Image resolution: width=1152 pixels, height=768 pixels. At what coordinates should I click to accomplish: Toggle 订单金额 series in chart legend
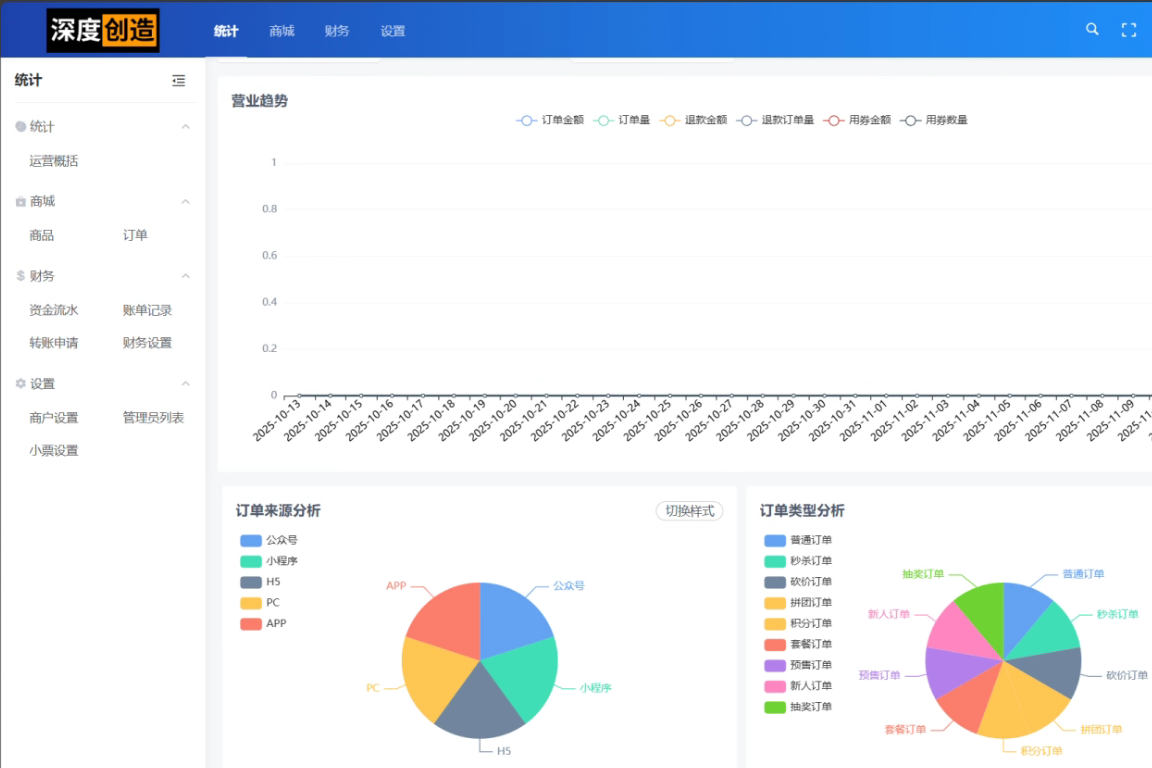[526, 120]
